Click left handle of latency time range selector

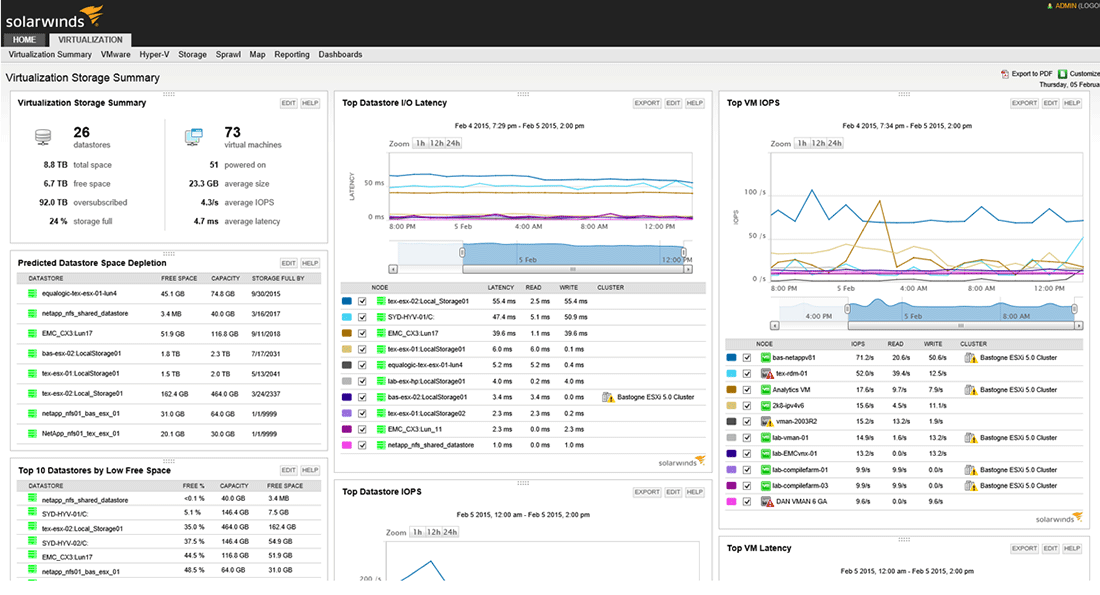click(x=462, y=252)
